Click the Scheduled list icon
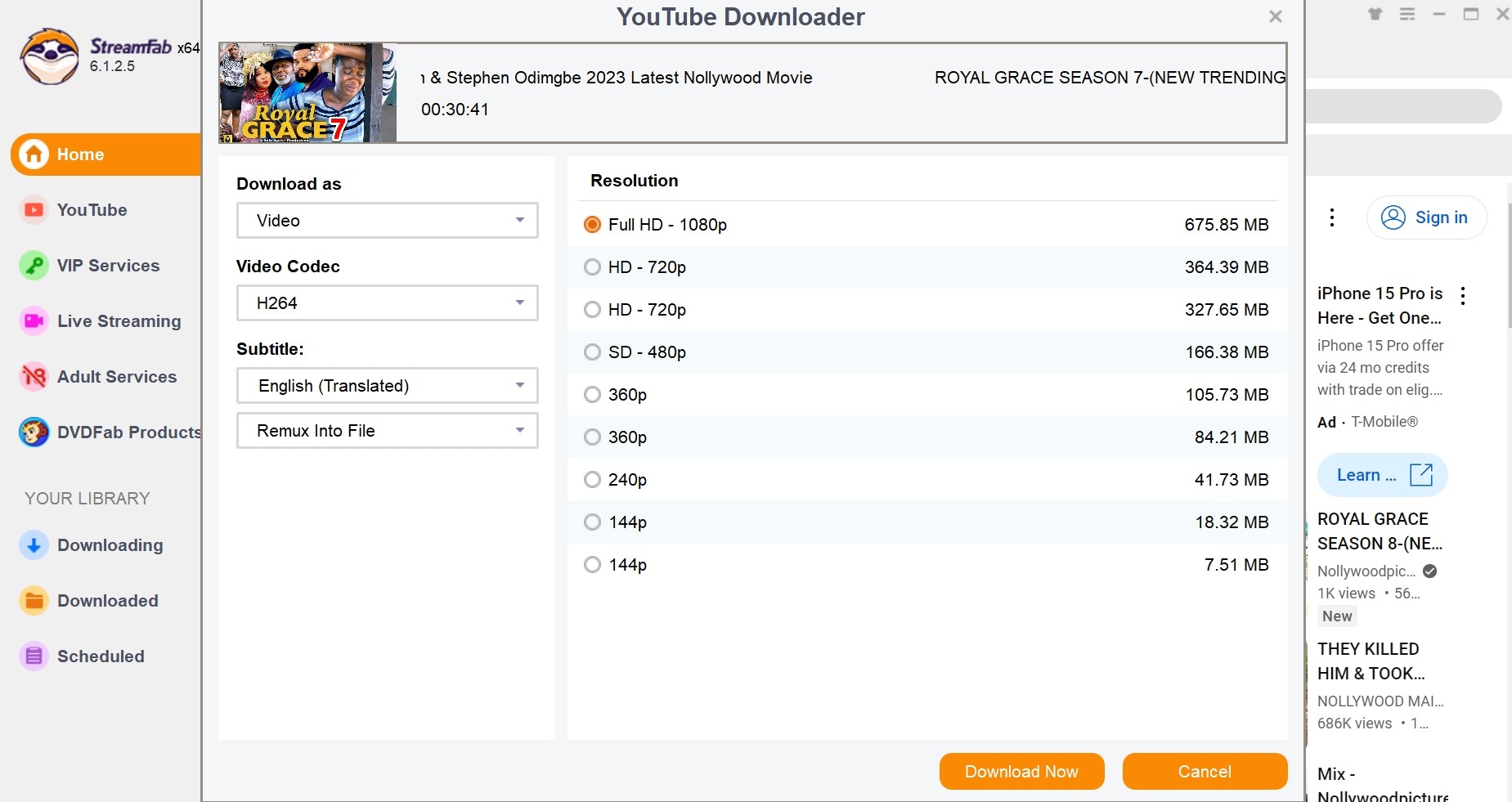This screenshot has width=1512, height=802. [34, 656]
